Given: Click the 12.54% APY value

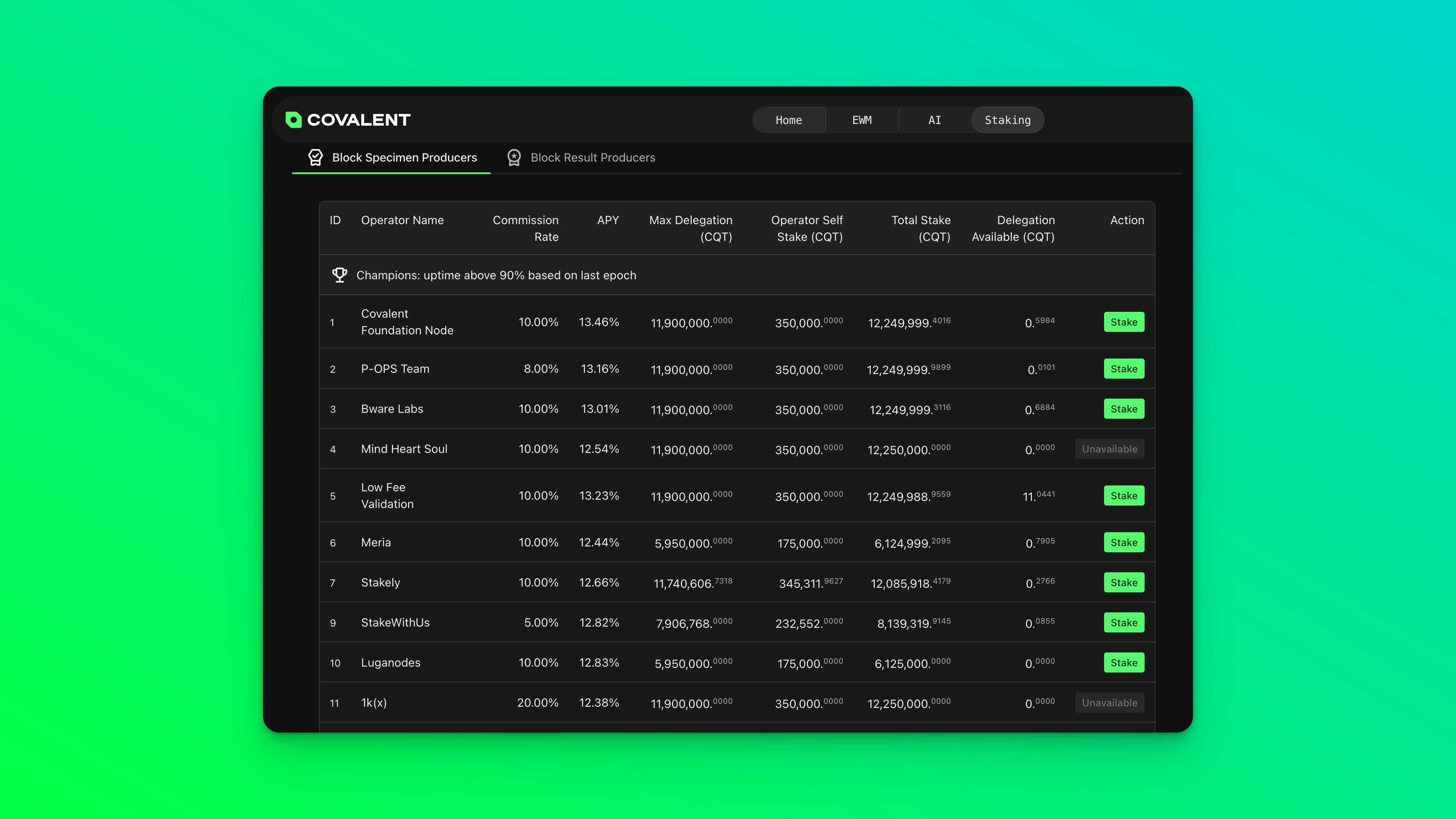Looking at the screenshot, I should coord(599,449).
